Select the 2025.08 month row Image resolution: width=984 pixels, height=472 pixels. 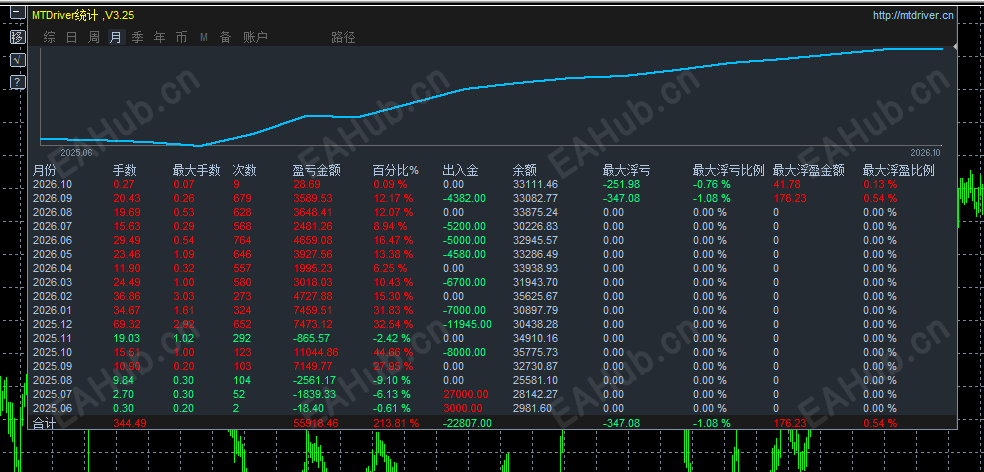(493, 380)
